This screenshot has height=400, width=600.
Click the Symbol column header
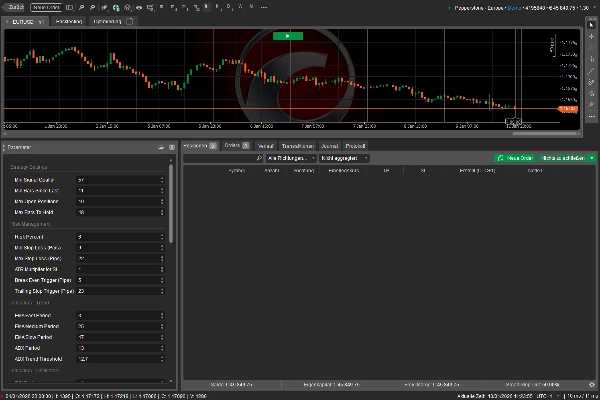tap(236, 170)
